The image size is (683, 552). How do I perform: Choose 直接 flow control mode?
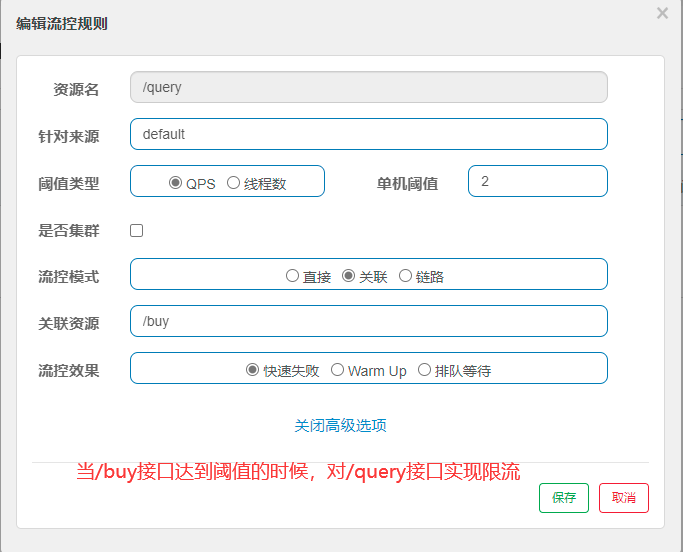[x=292, y=276]
